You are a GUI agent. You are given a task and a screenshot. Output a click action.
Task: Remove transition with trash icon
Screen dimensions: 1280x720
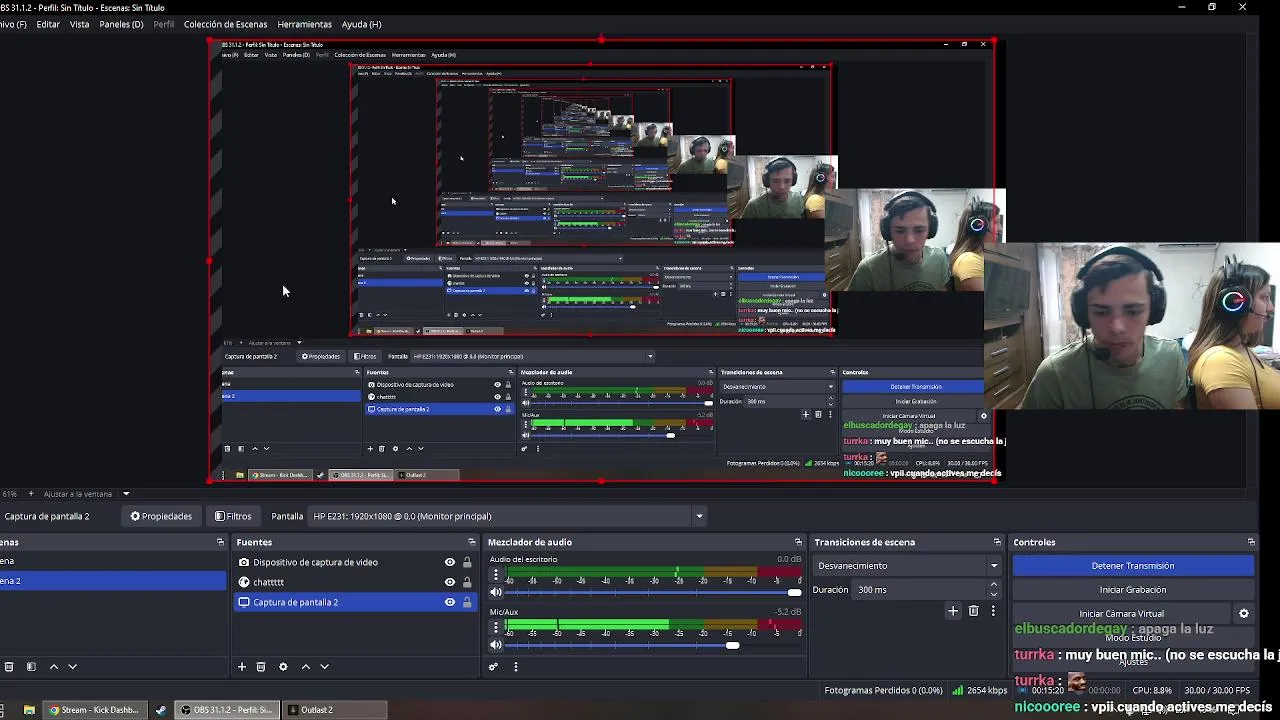(974, 611)
